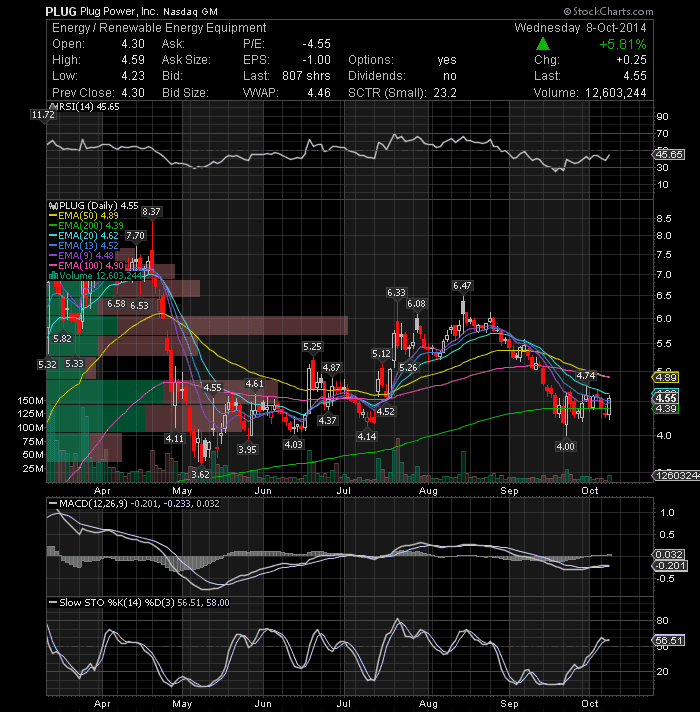Click the green up-triangle price change icon
This screenshot has width=700, height=712.
coord(542,44)
